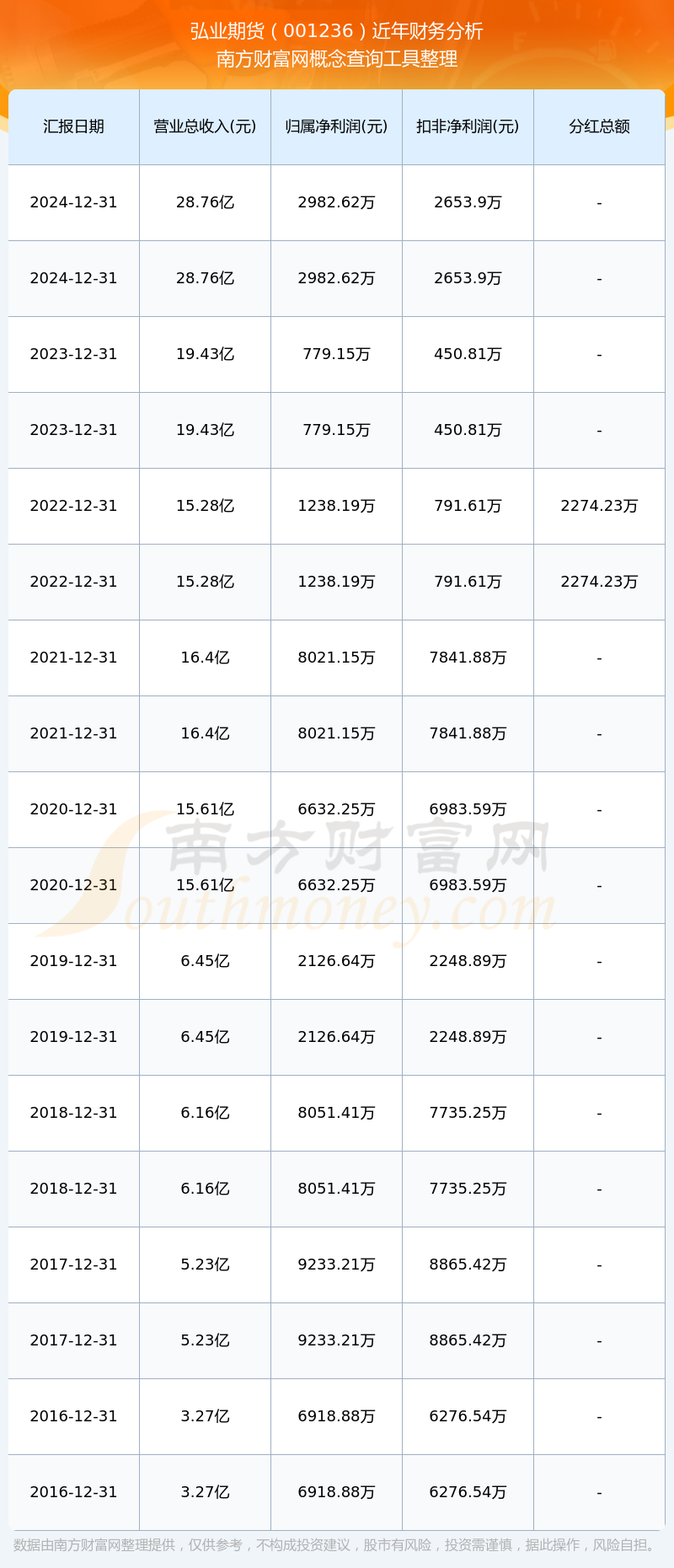
Task: Click the first 28.76亿 revenue cell
Action: [x=205, y=202]
